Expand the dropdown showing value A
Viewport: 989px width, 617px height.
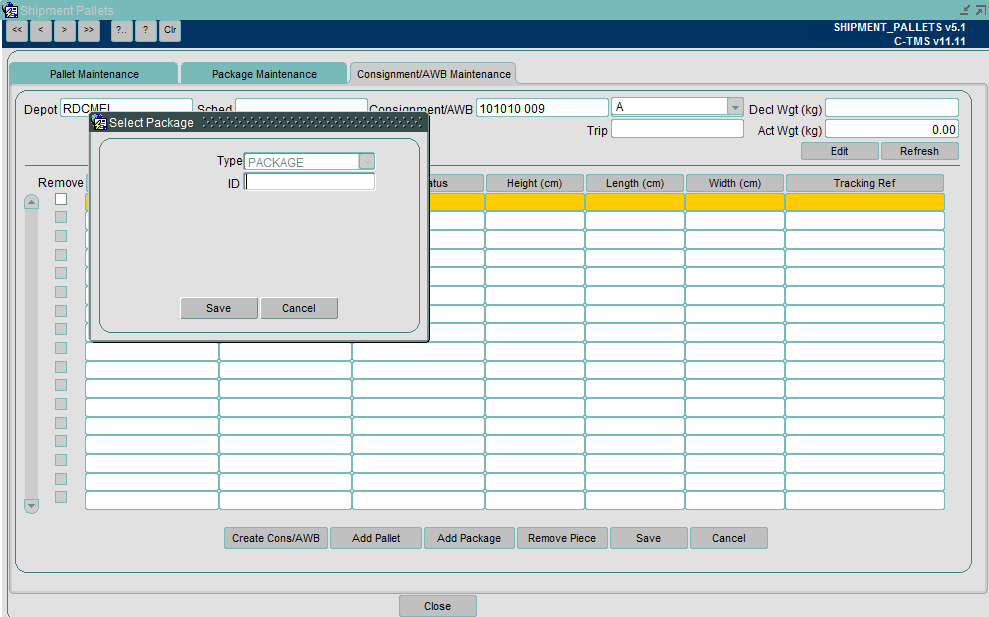[735, 107]
